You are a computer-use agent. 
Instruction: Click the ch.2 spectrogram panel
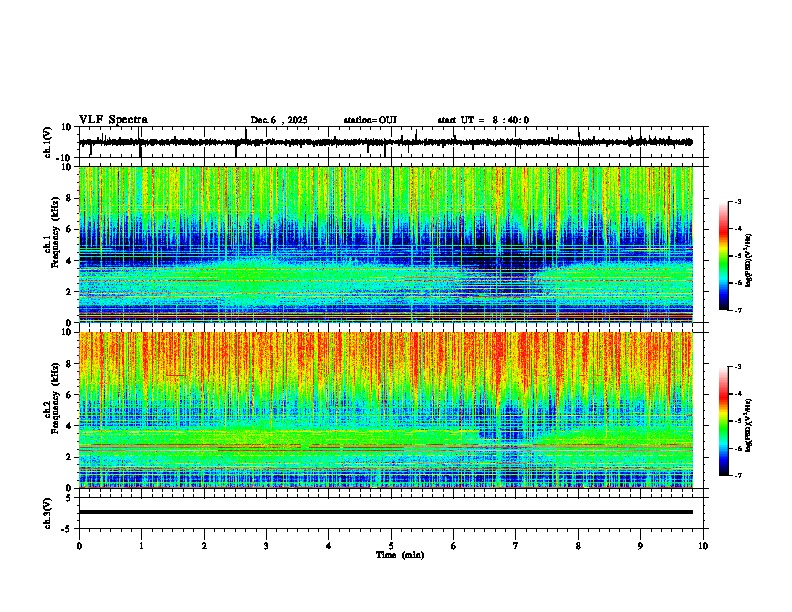(x=386, y=410)
